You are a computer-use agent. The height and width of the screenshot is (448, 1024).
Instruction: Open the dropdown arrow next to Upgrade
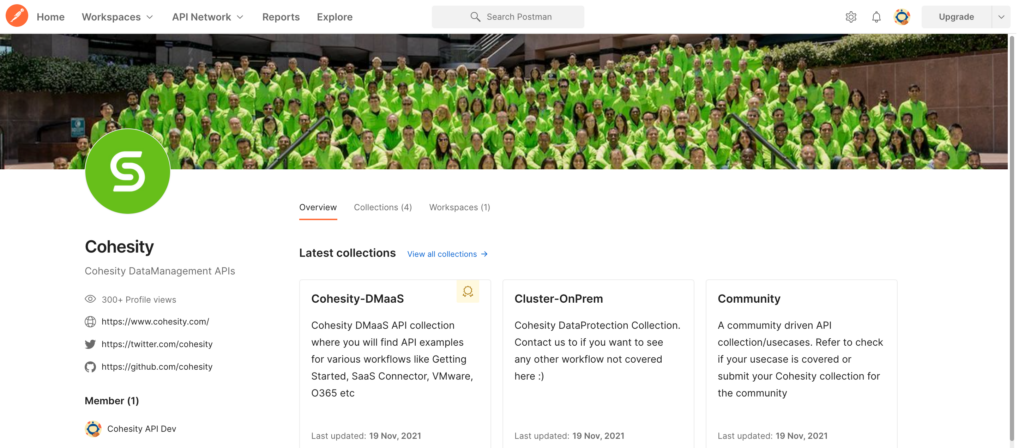click(1001, 17)
